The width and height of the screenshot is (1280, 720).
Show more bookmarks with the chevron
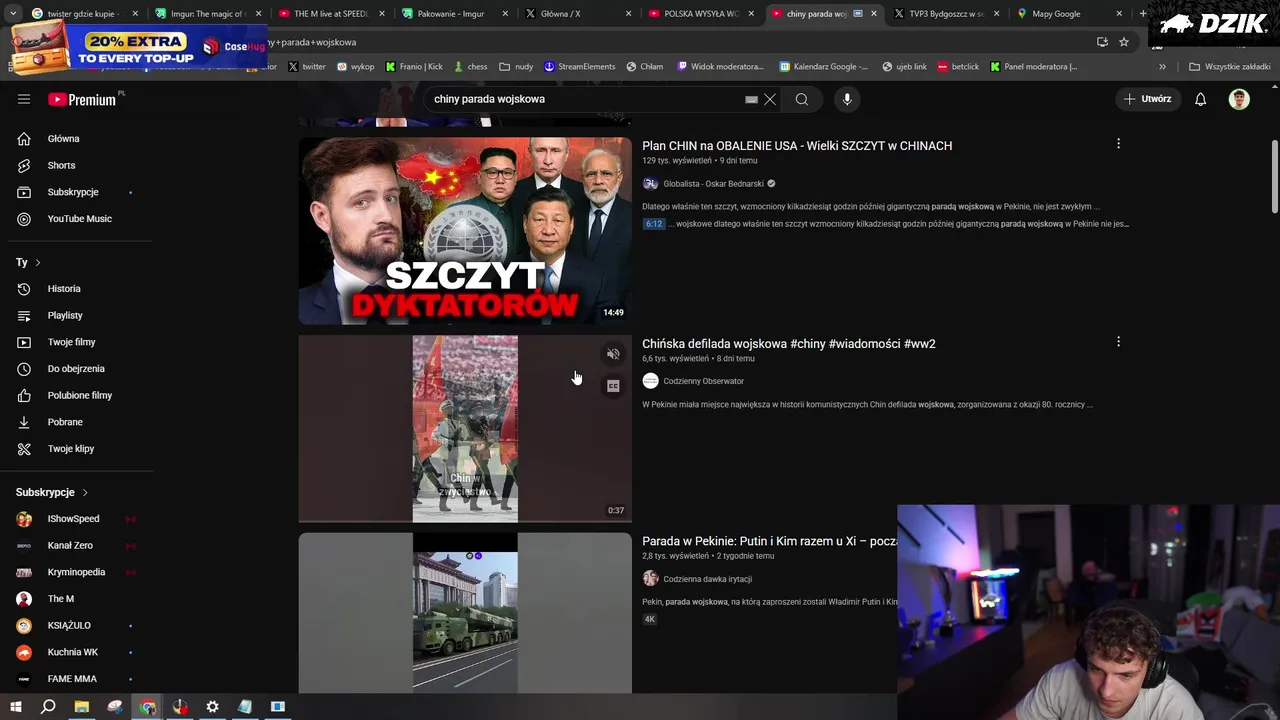tap(1162, 66)
